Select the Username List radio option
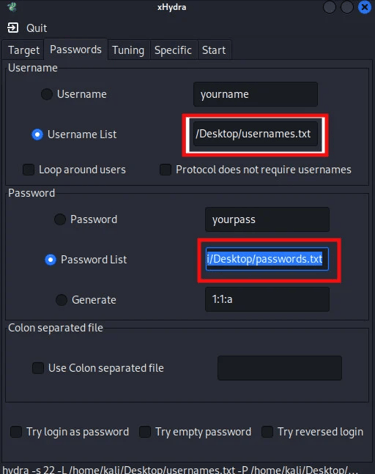Screen dimensions: 375x474 pos(37,134)
